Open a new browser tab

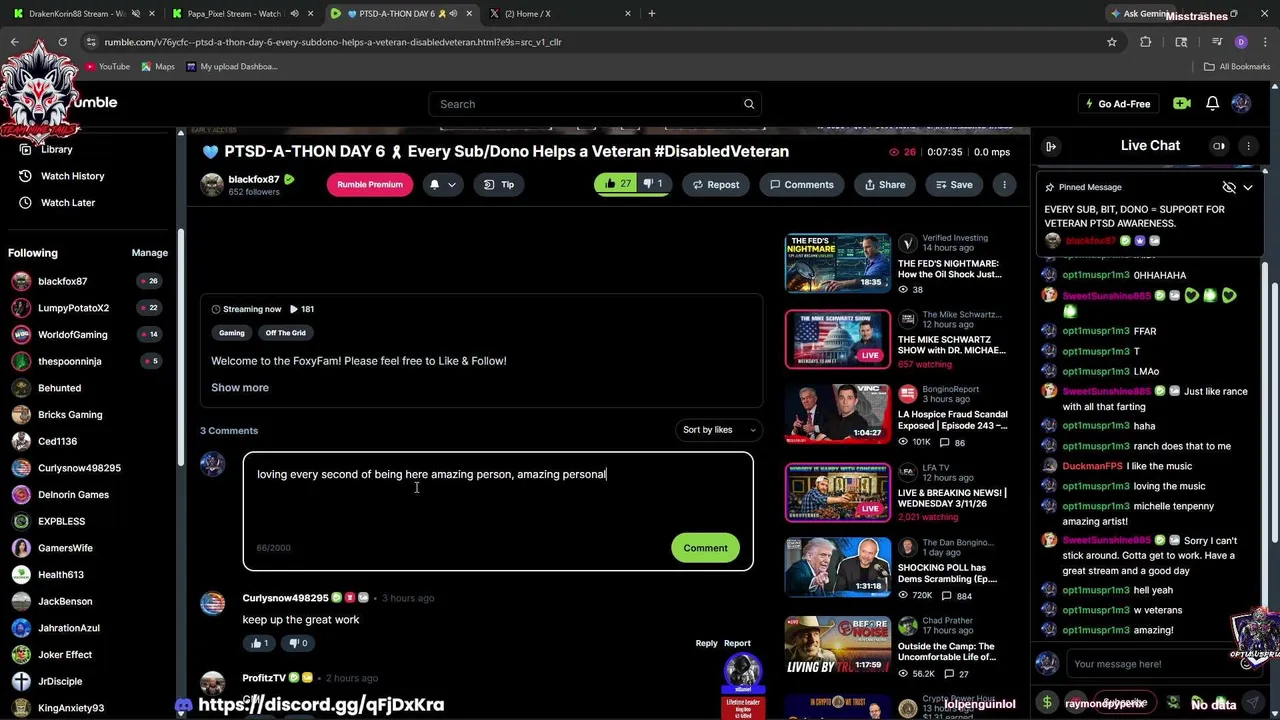tap(652, 14)
